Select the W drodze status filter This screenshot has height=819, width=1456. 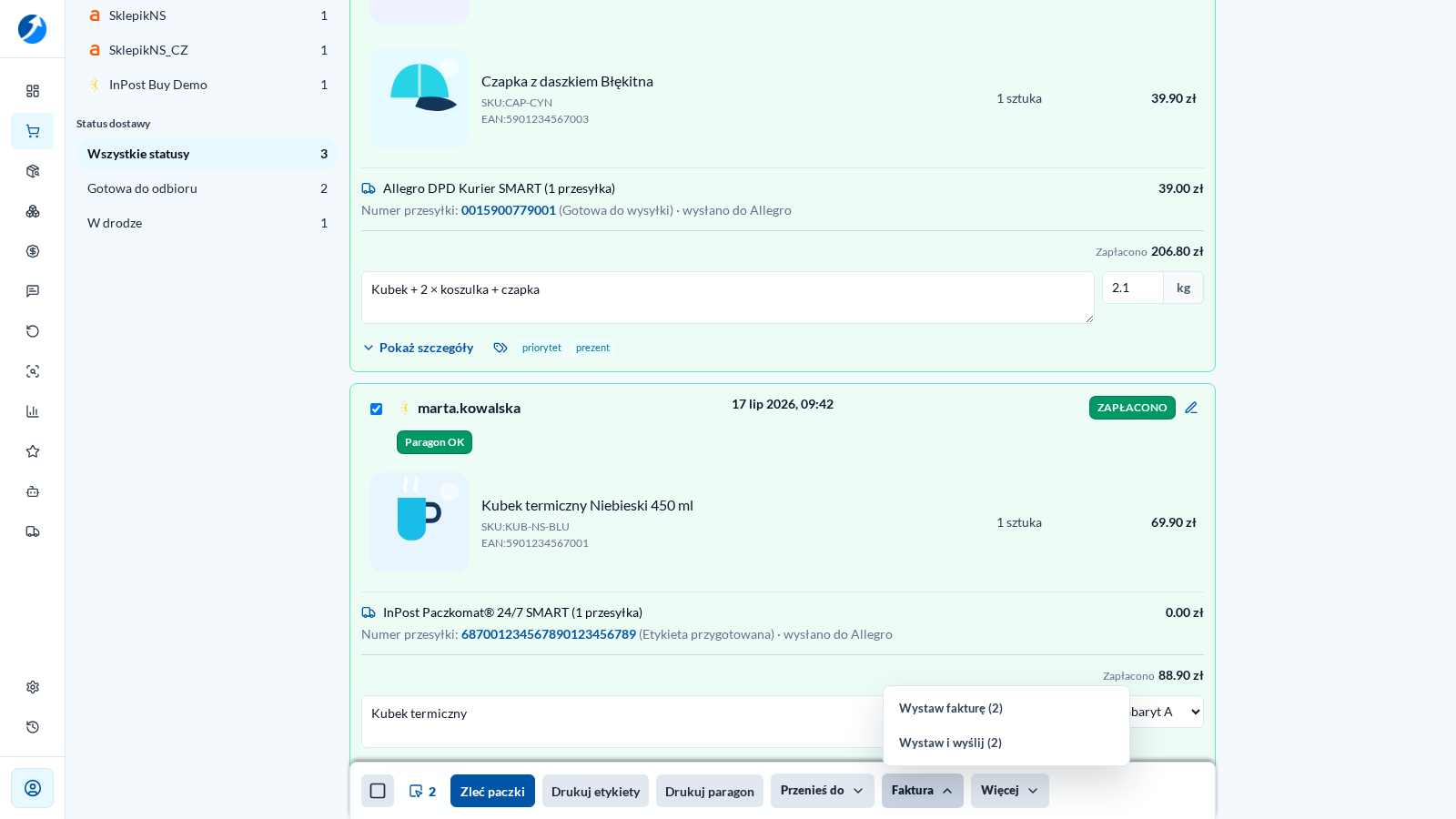(x=207, y=223)
